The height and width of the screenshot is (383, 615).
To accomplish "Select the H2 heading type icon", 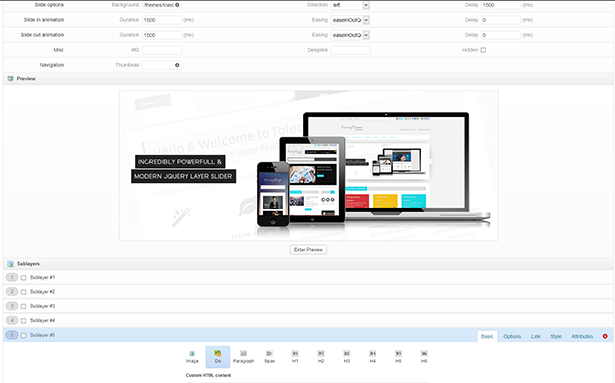I will pos(321,357).
